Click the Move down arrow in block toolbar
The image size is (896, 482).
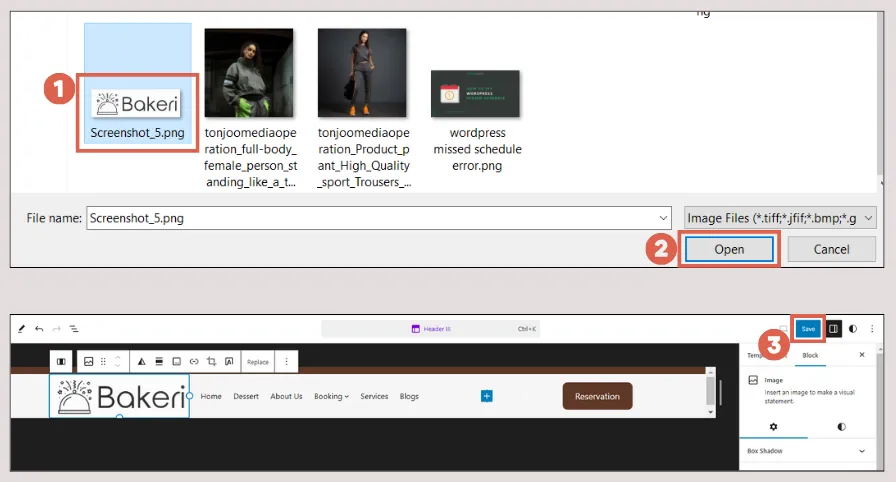[118, 365]
